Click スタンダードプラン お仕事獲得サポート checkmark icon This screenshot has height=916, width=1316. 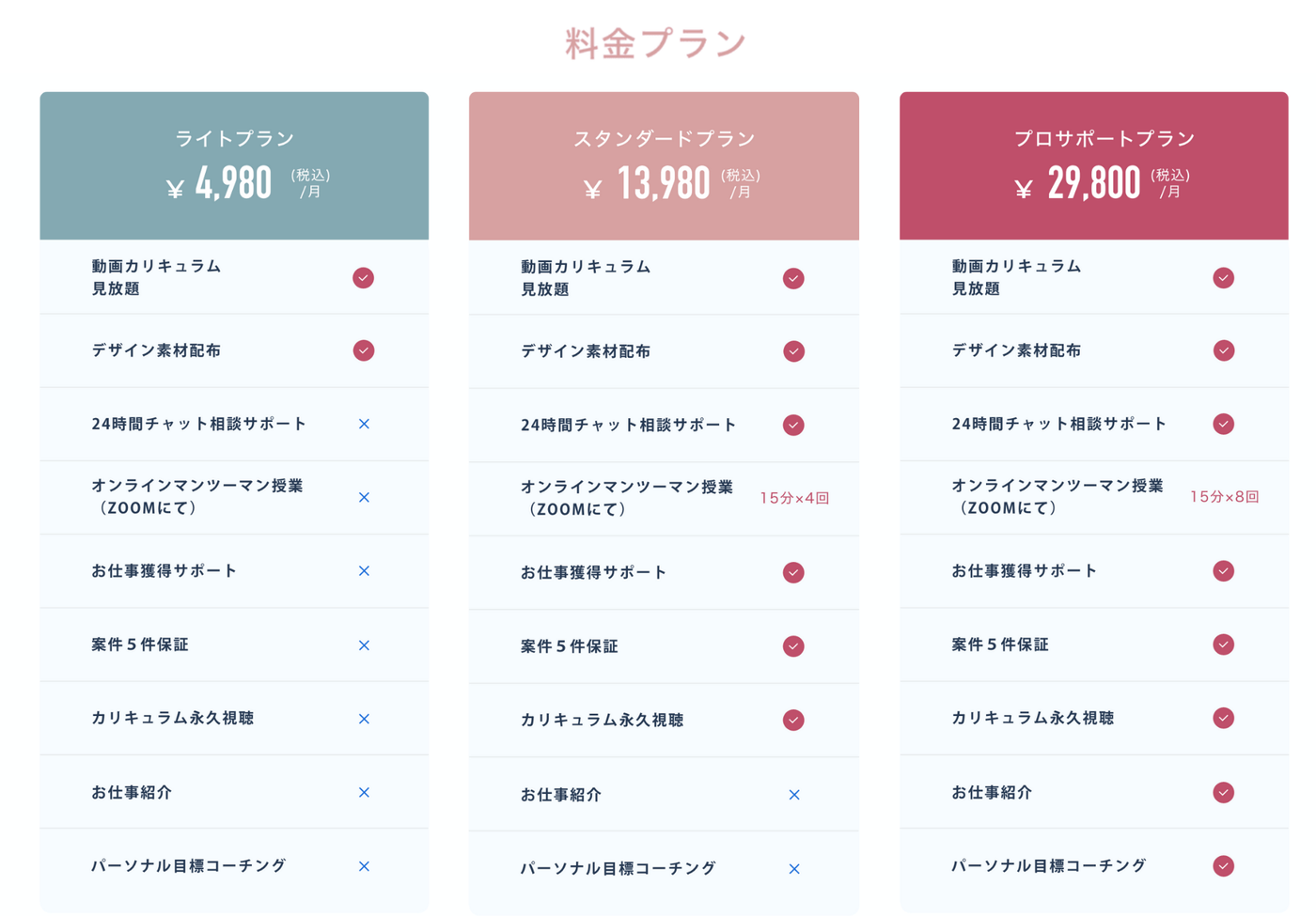(x=793, y=572)
